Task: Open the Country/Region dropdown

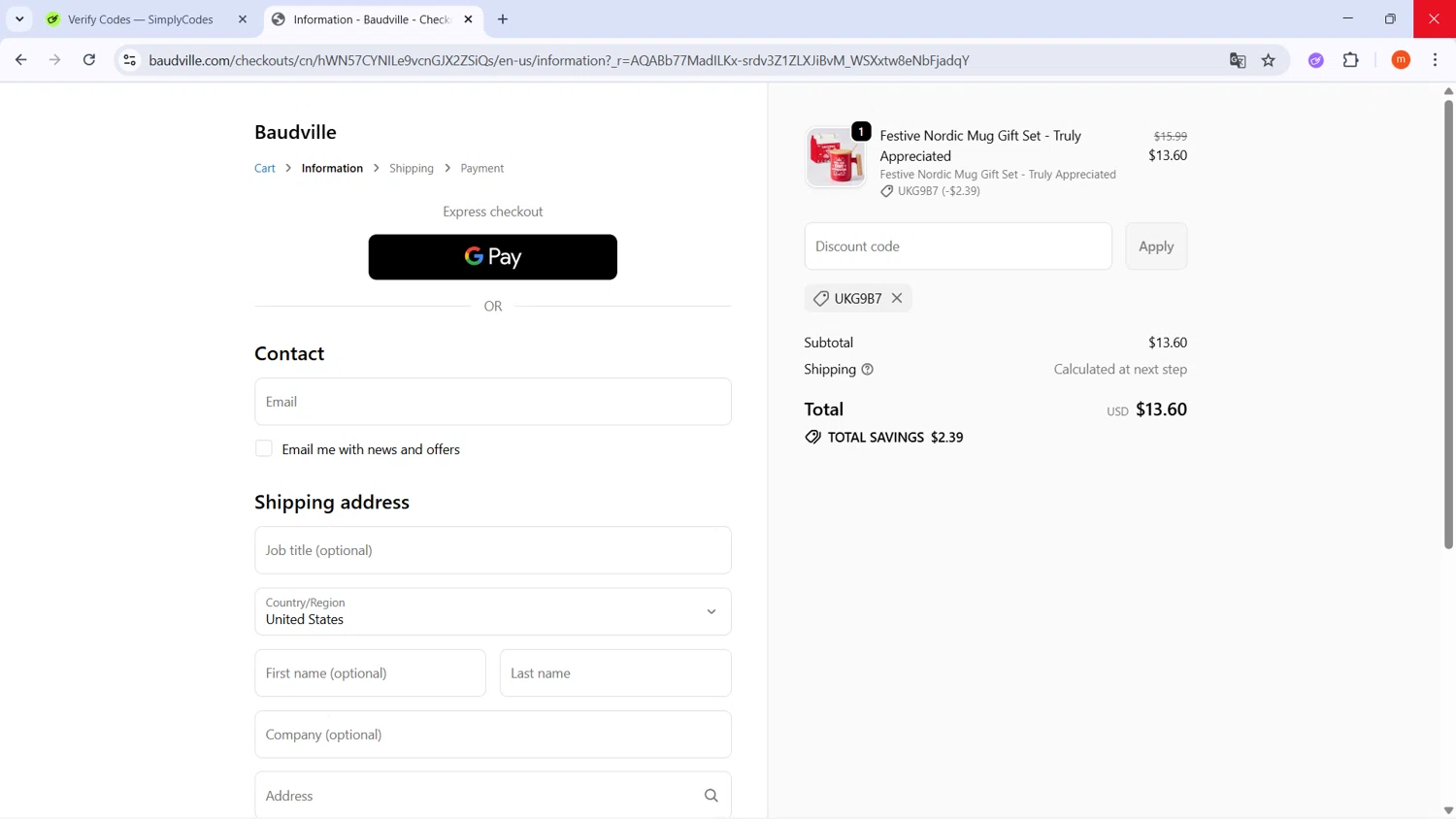Action: click(x=493, y=611)
